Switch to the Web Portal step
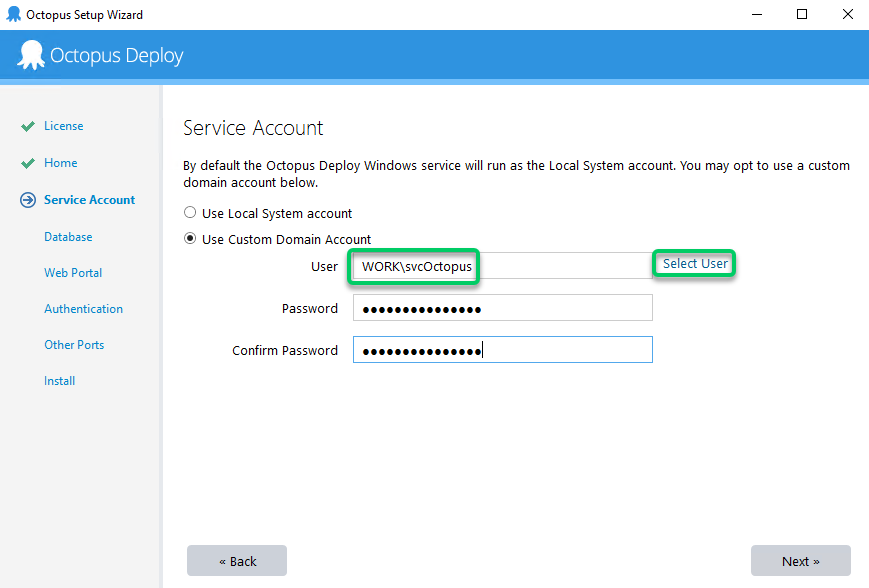The image size is (869, 588). click(x=73, y=273)
